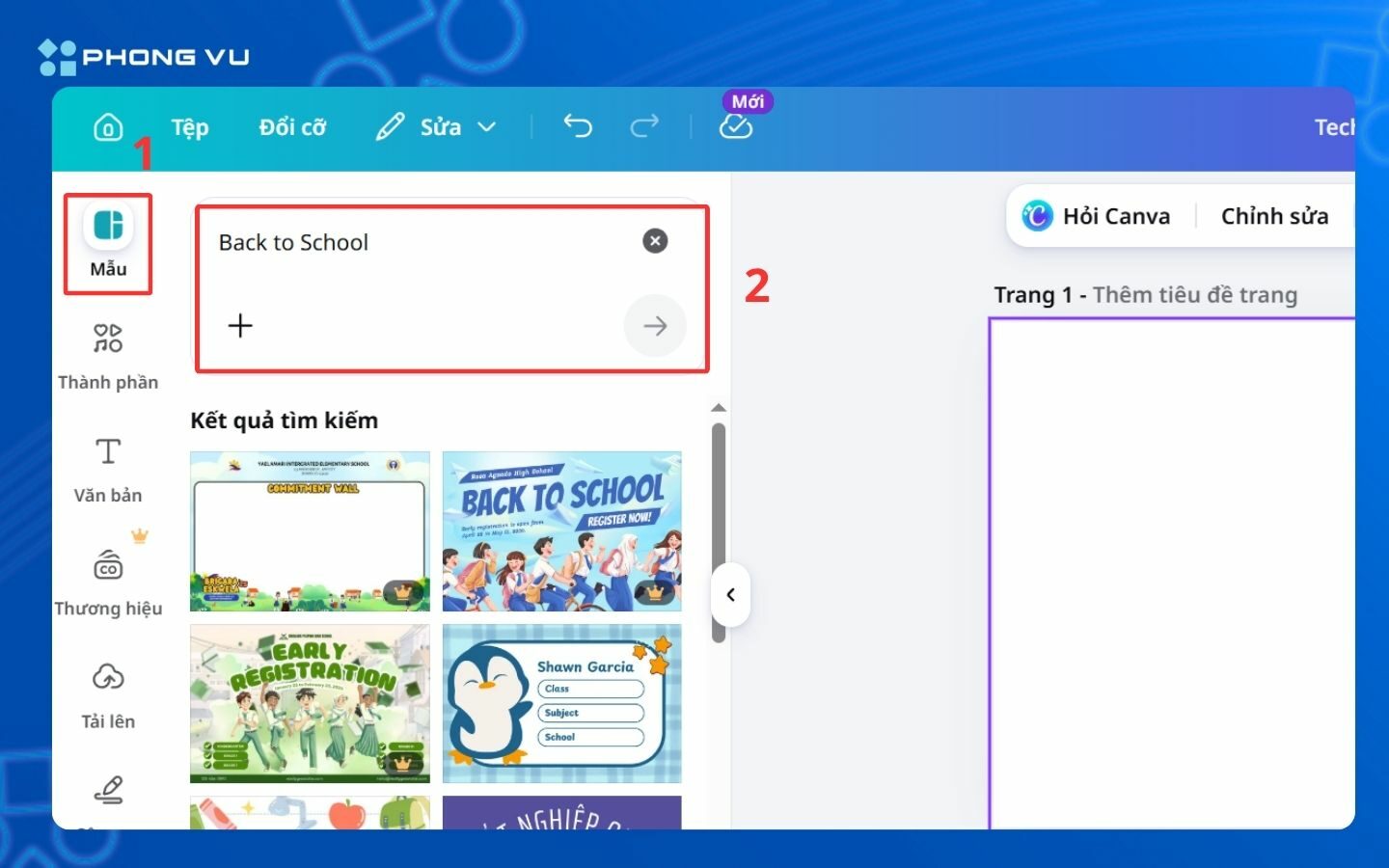
Task: Open the Văn bản text panel
Action: pyautogui.click(x=108, y=471)
